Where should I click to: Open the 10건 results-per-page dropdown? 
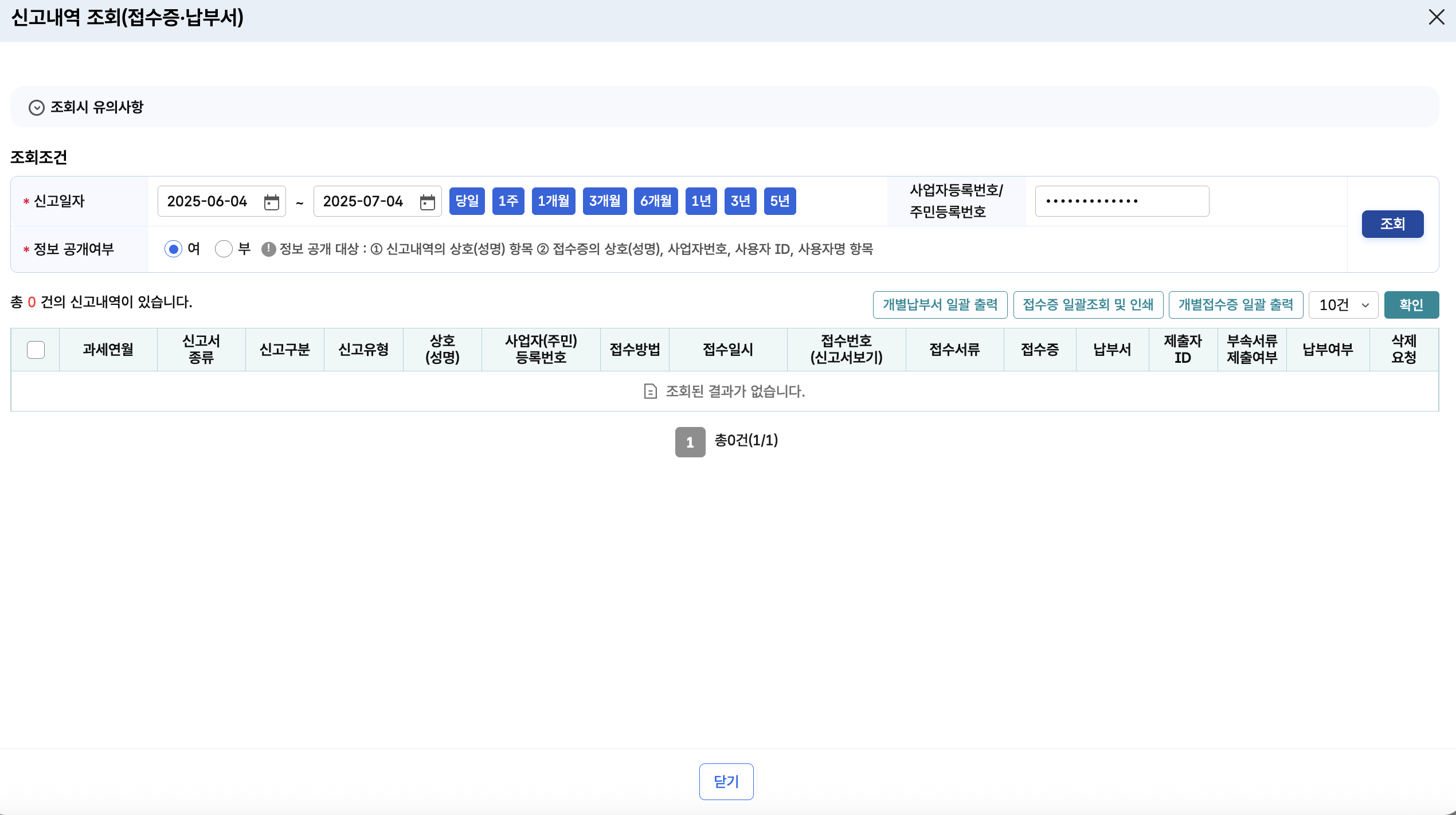pyautogui.click(x=1343, y=304)
